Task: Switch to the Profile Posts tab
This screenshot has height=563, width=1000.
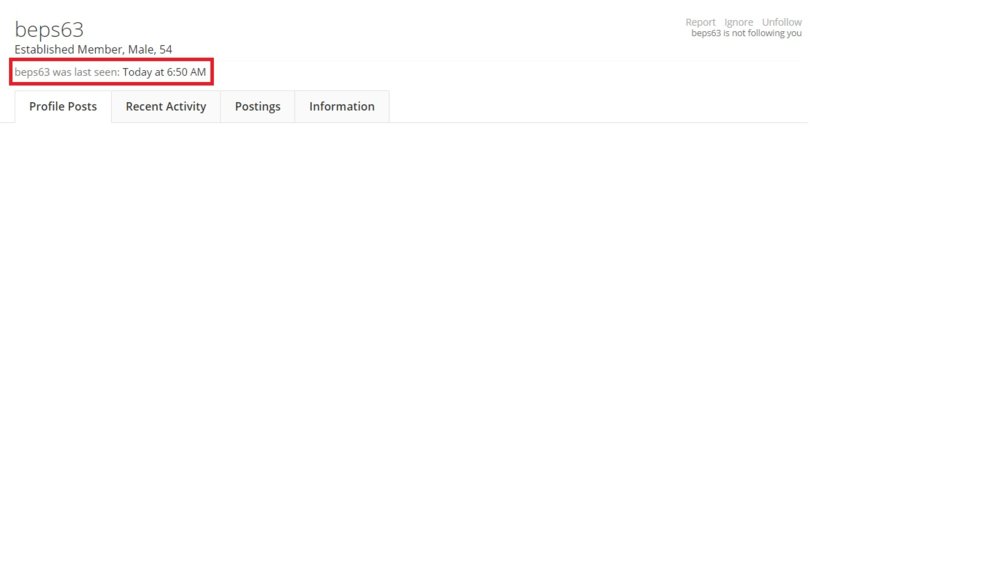Action: tap(63, 107)
